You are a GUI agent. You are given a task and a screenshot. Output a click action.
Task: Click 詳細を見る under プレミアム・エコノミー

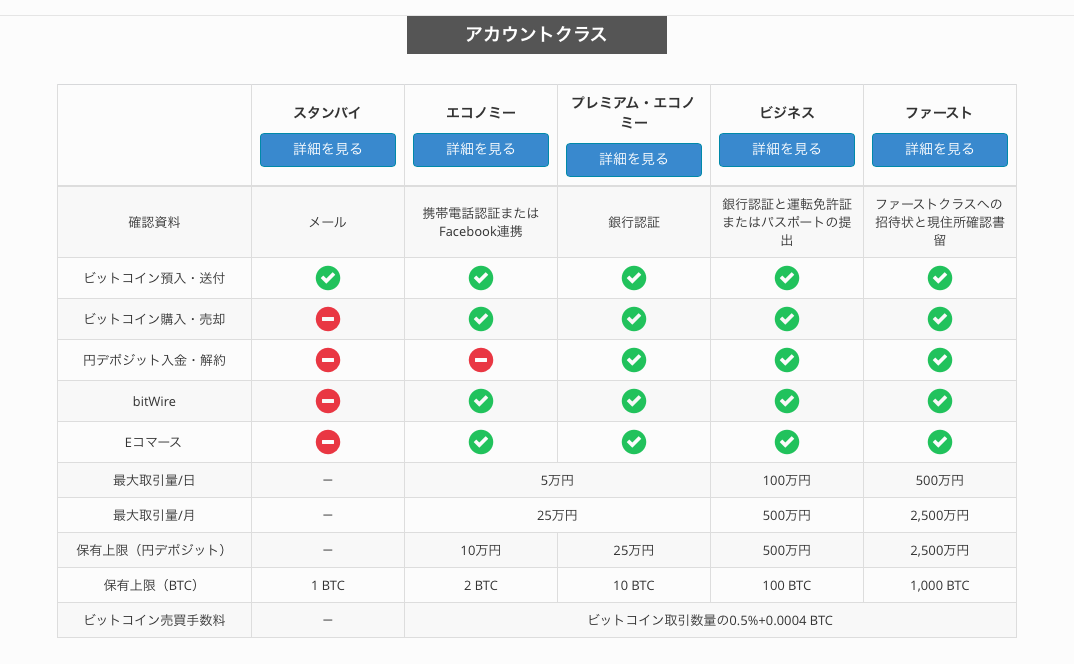point(633,158)
